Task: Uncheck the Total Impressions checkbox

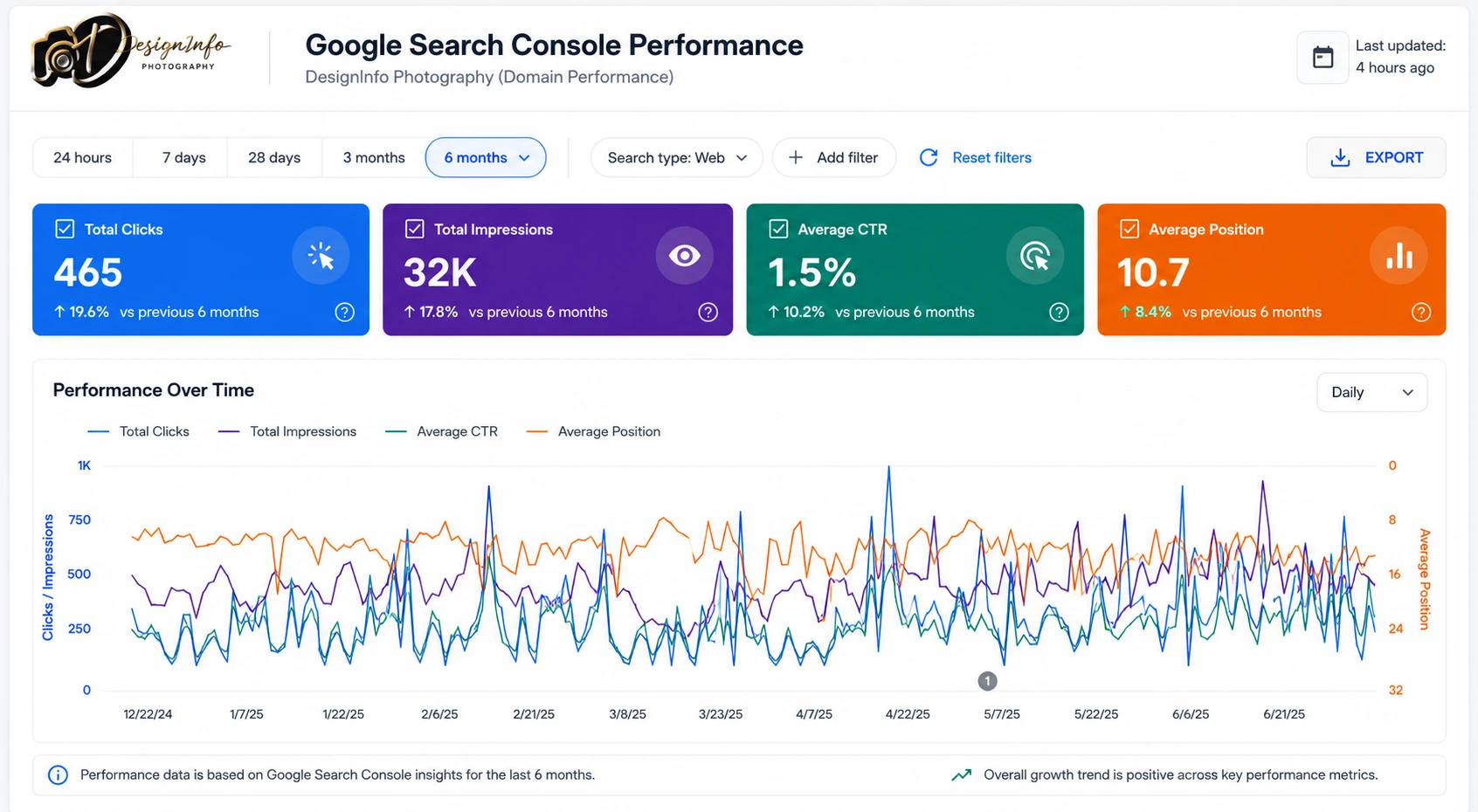Action: [x=415, y=229]
